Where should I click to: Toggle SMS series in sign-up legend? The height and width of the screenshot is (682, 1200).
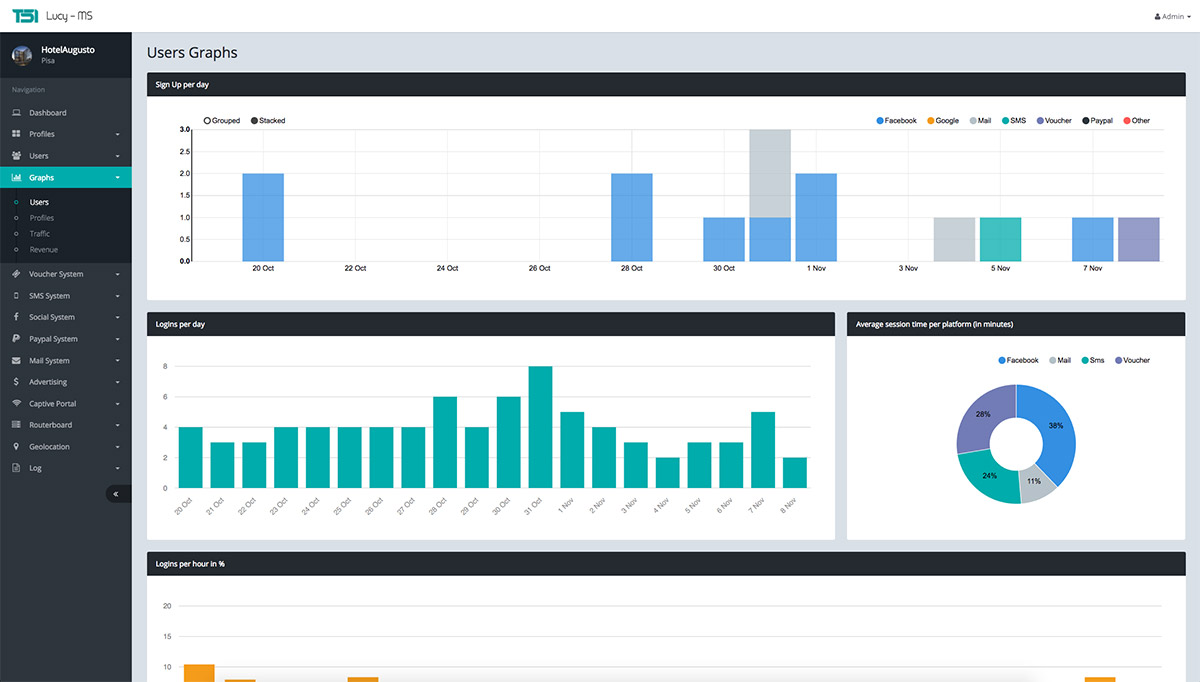pyautogui.click(x=1013, y=121)
